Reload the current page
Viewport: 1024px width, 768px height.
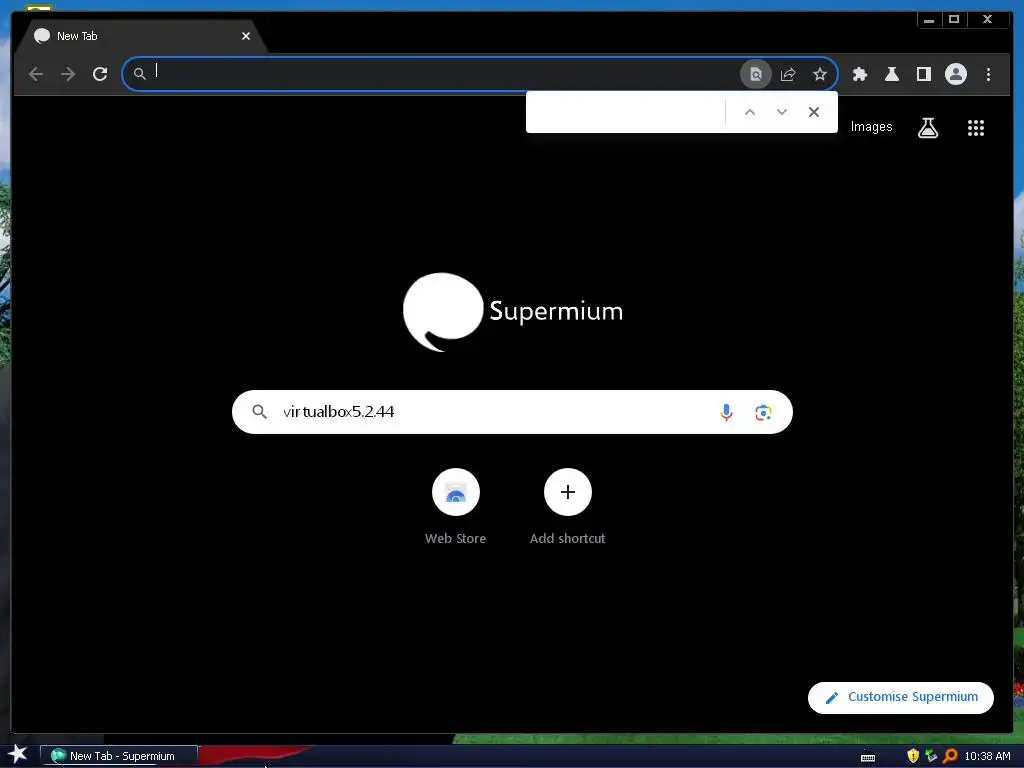point(100,74)
